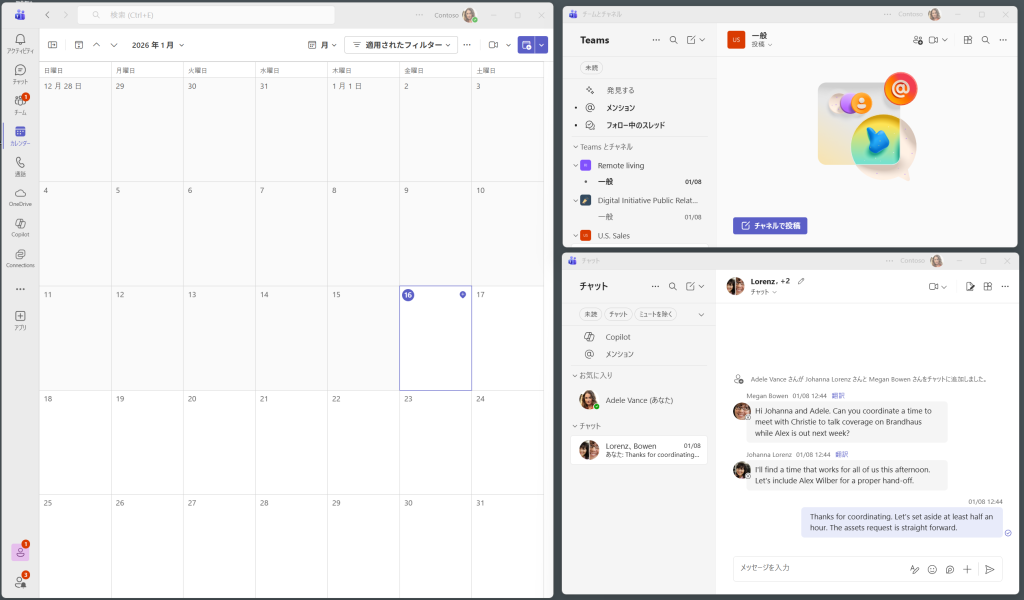
Task: Click the add people icon in channel header
Action: pyautogui.click(x=918, y=40)
